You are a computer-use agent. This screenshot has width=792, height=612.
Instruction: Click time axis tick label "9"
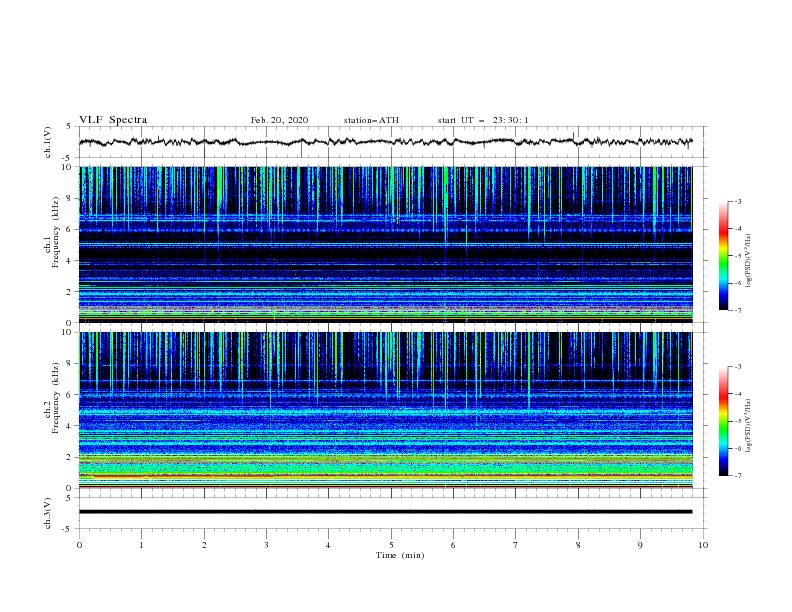coord(640,545)
